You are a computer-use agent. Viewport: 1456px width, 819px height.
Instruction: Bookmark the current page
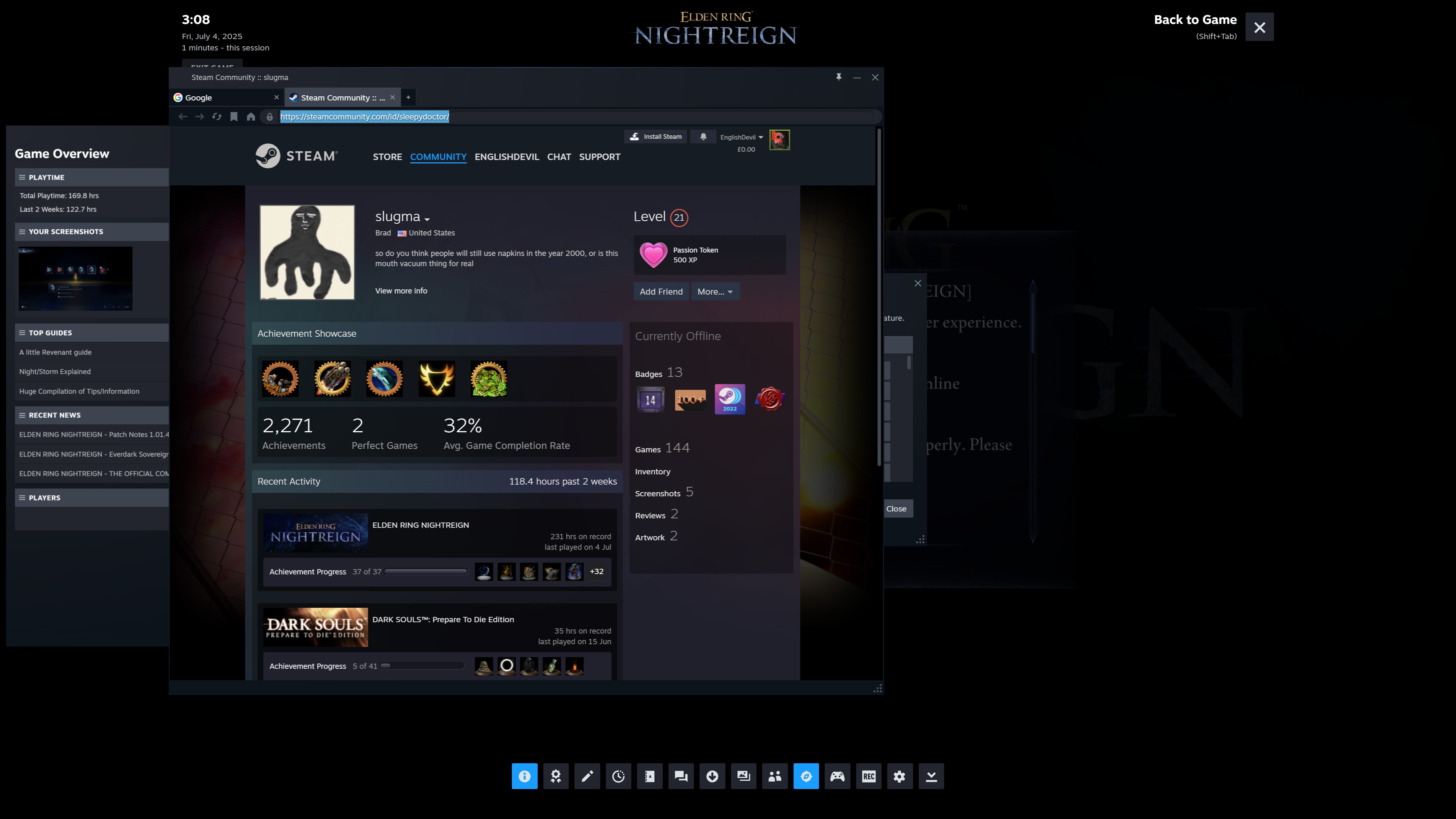(x=234, y=116)
